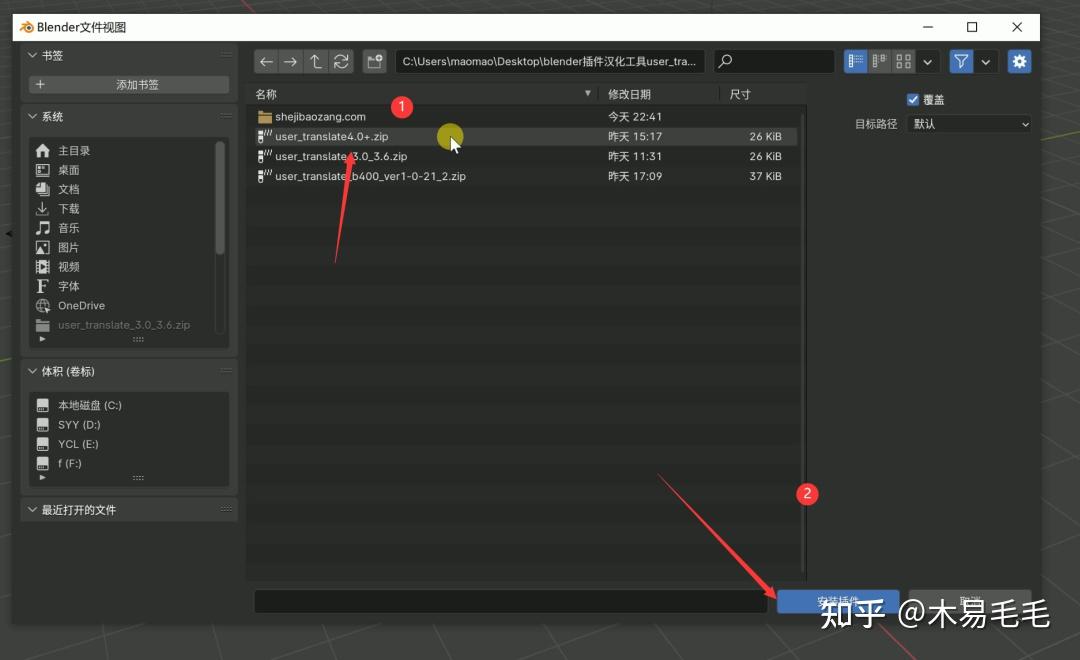1080x660 pixels.
Task: Create a new directory
Action: tap(374, 61)
